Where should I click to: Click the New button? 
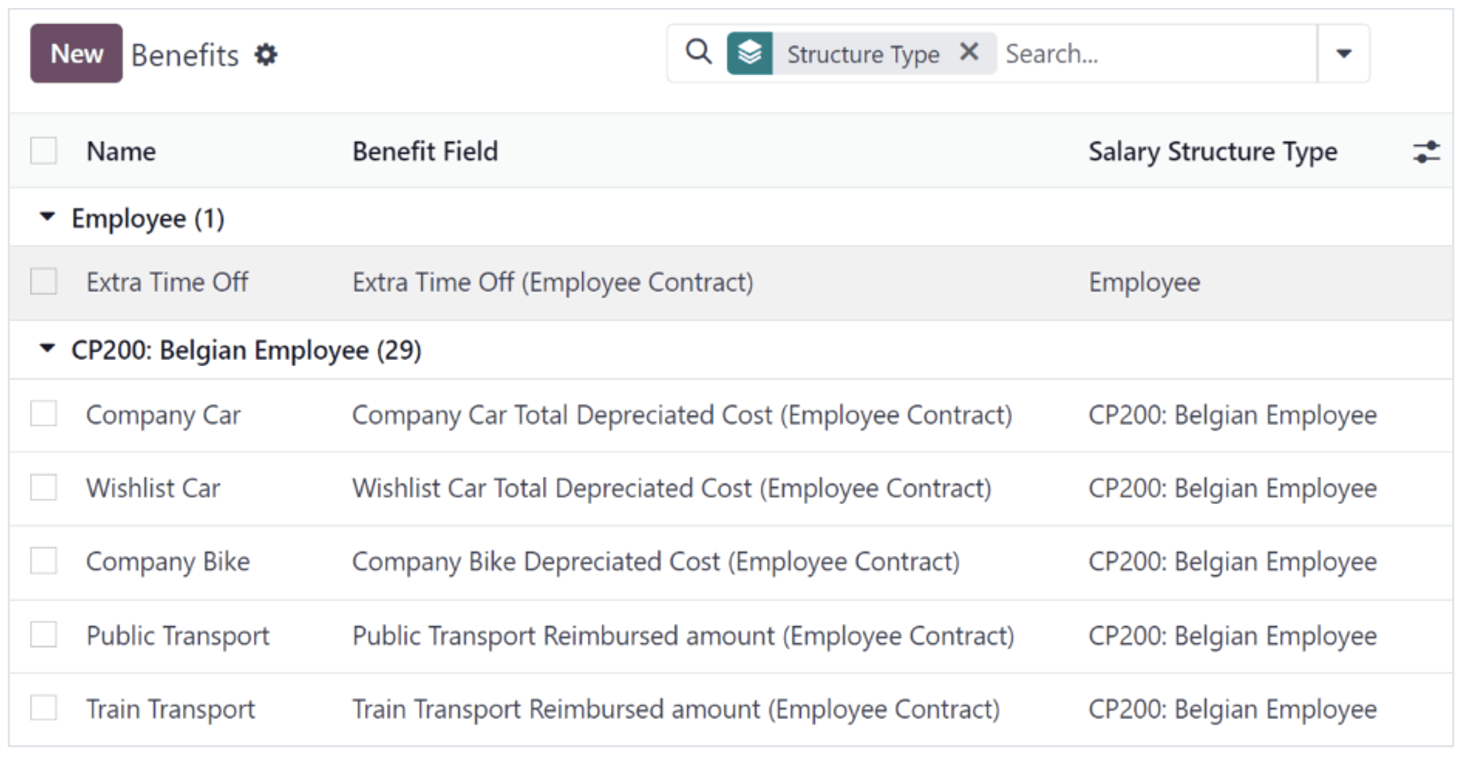pos(76,54)
